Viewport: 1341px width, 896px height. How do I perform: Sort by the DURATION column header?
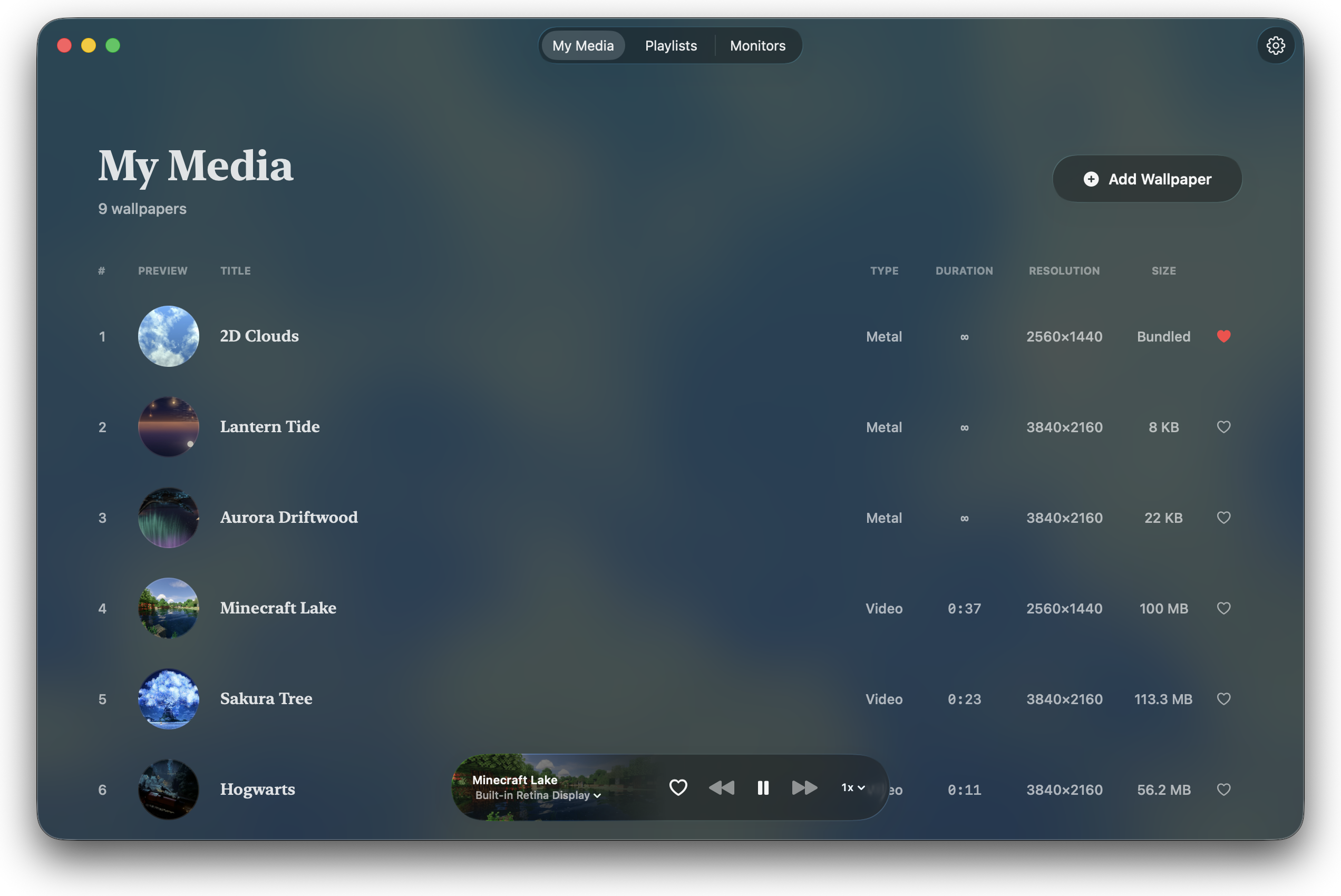click(964, 271)
